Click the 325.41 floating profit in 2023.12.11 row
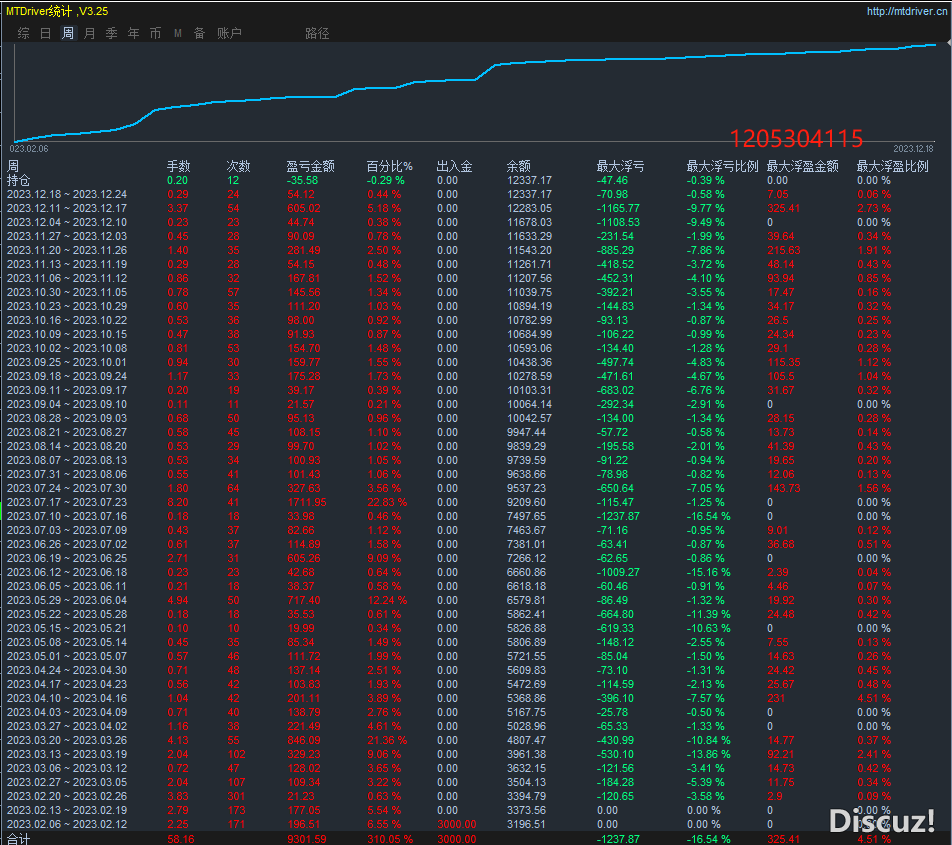Viewport: 952px width, 845px height. [x=784, y=208]
